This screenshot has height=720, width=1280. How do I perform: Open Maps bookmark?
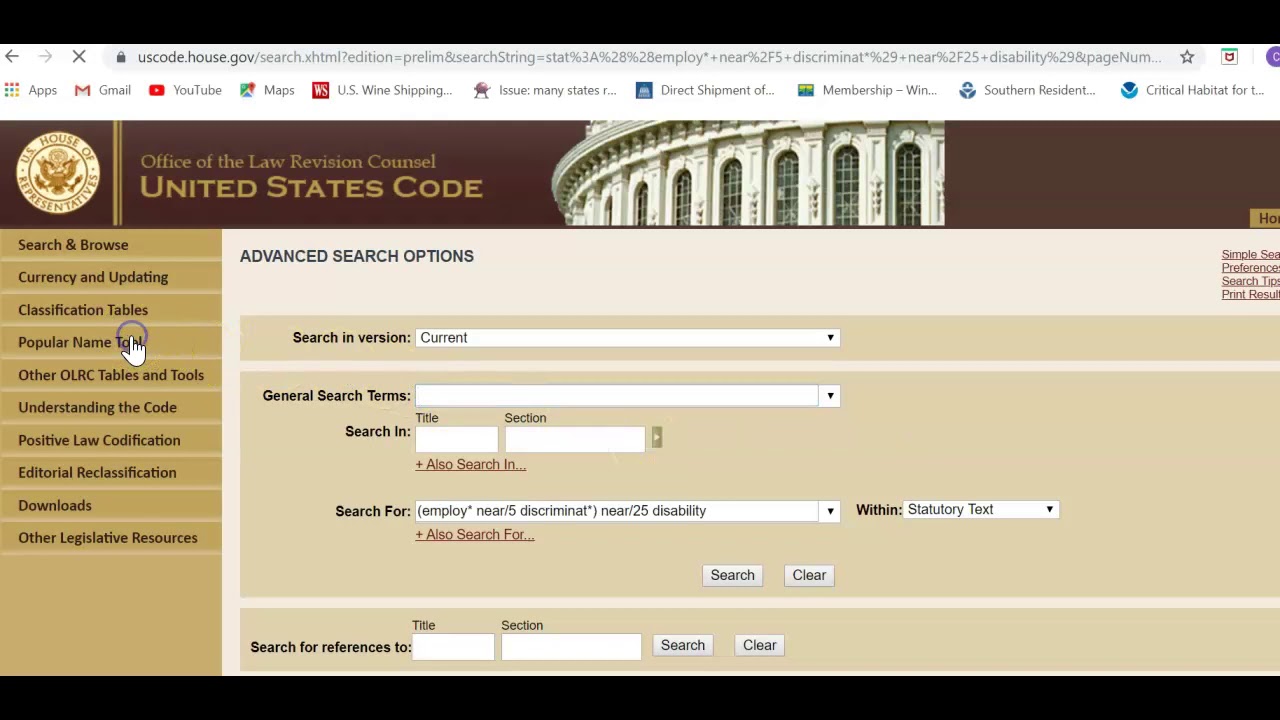click(x=267, y=90)
